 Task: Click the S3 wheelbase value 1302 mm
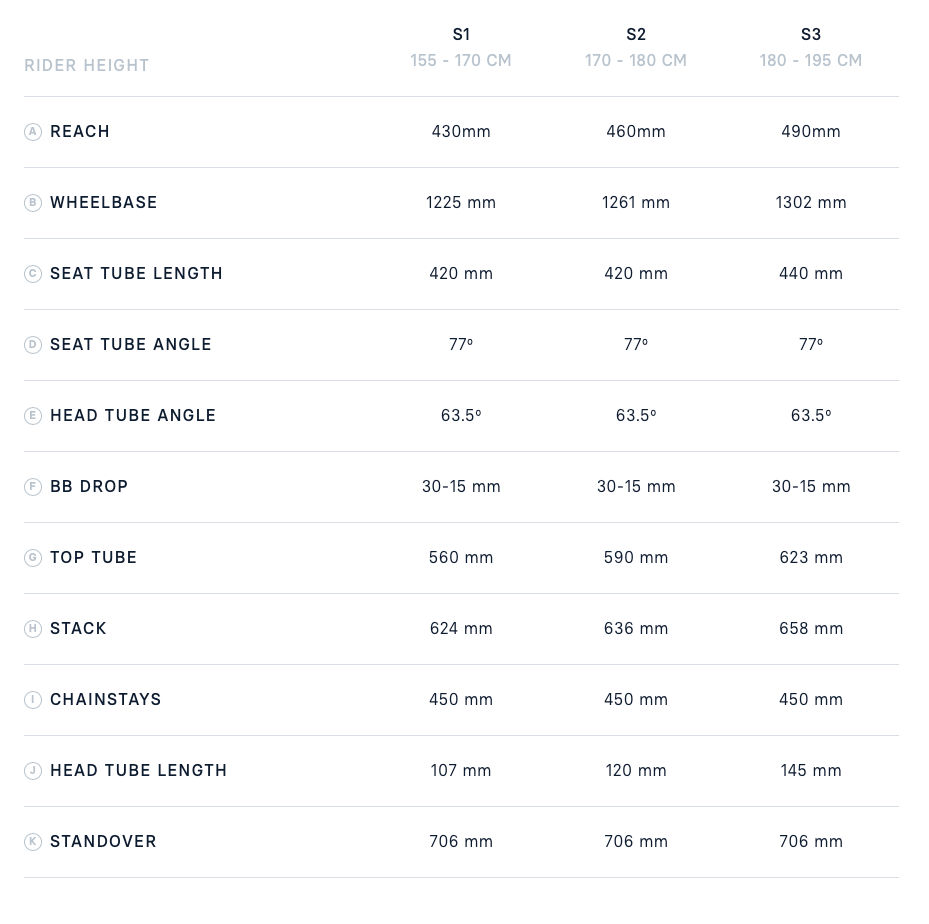pyautogui.click(x=811, y=203)
